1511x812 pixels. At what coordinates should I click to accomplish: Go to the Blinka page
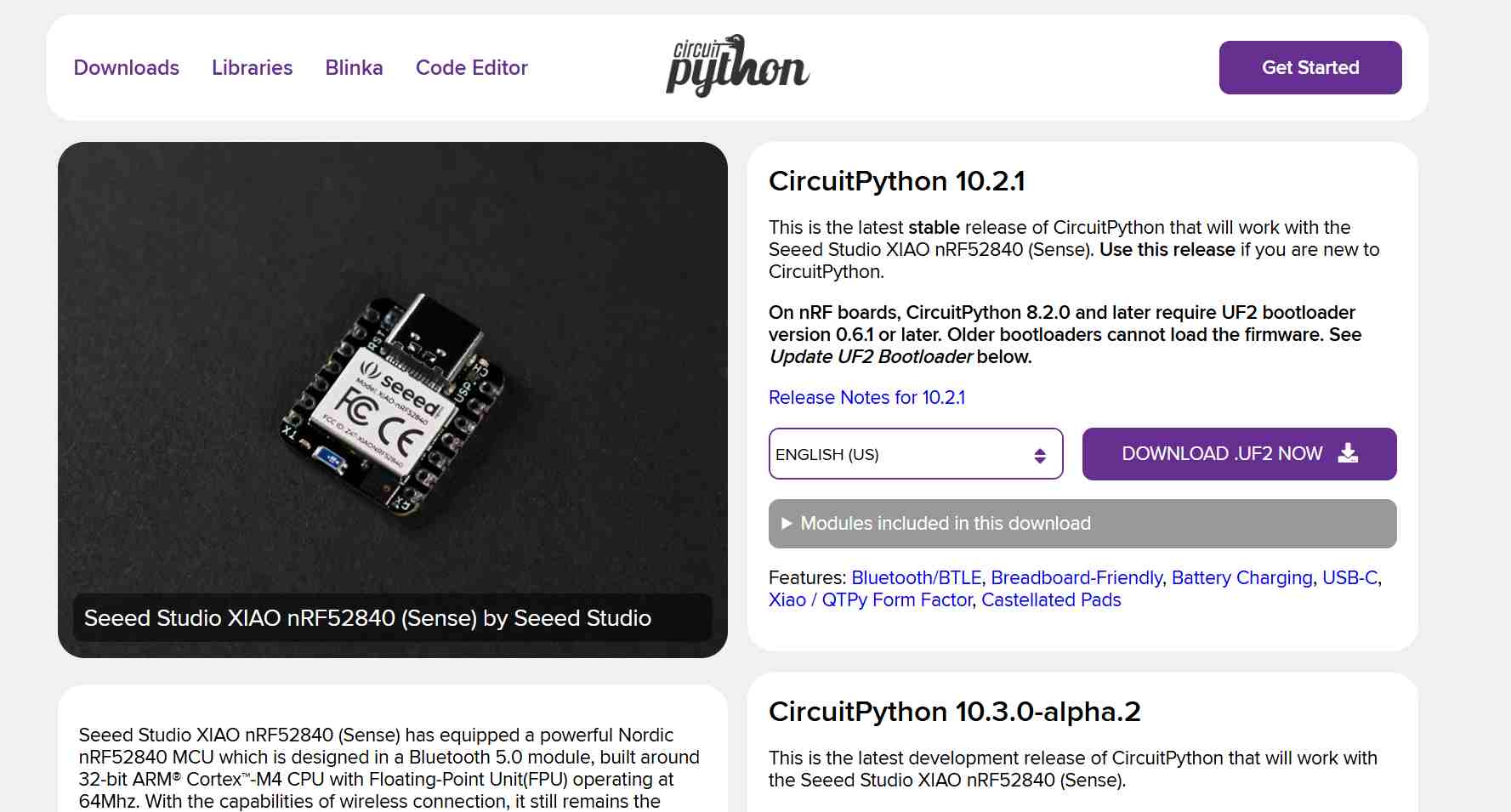point(354,67)
